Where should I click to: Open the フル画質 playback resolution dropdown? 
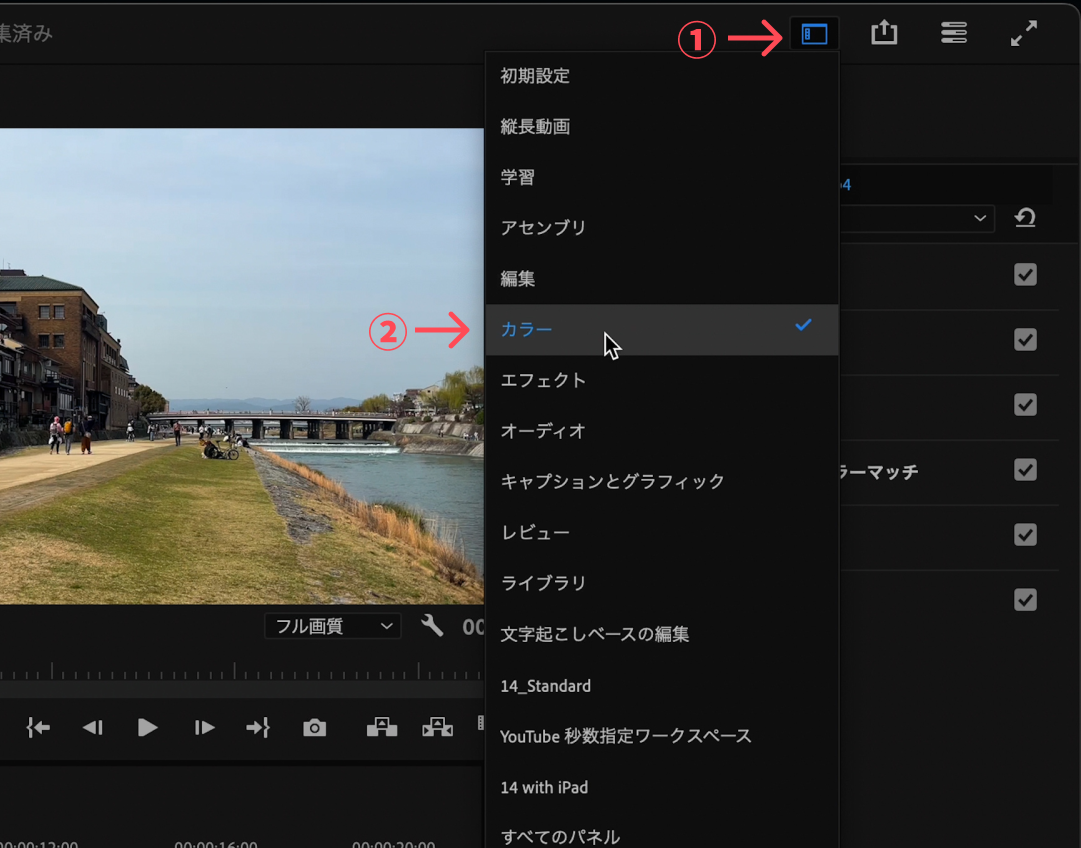coord(333,626)
